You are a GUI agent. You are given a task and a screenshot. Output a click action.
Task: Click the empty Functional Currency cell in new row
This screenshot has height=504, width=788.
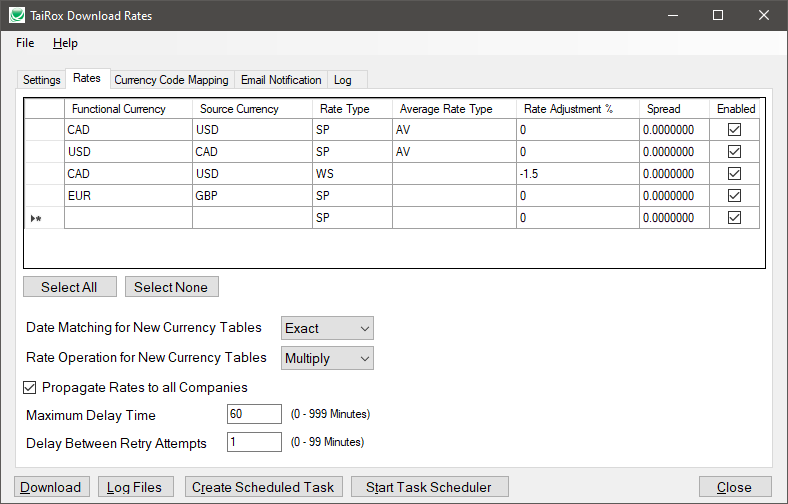(128, 218)
